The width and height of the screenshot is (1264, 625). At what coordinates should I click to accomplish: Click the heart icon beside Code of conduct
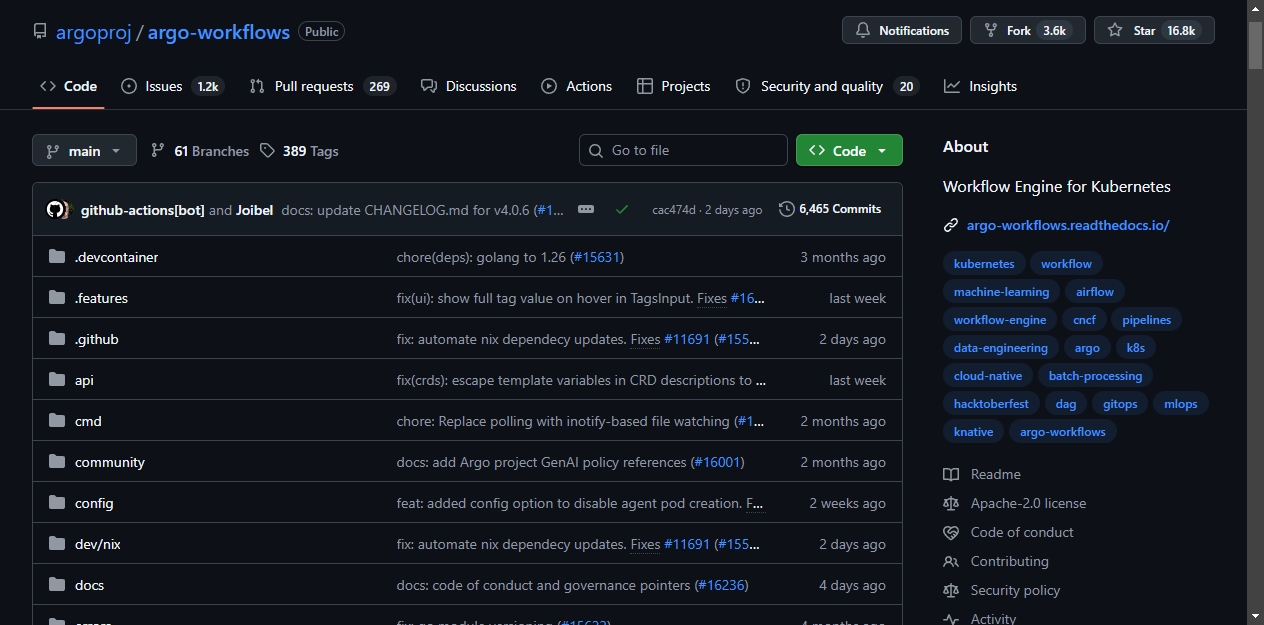coord(951,532)
